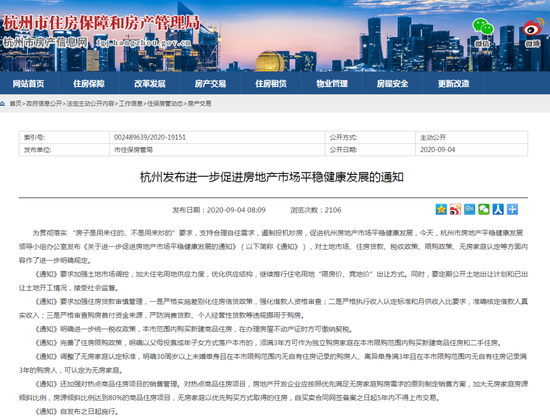Click the line 《通知》自发布之日起施行

[76, 411]
